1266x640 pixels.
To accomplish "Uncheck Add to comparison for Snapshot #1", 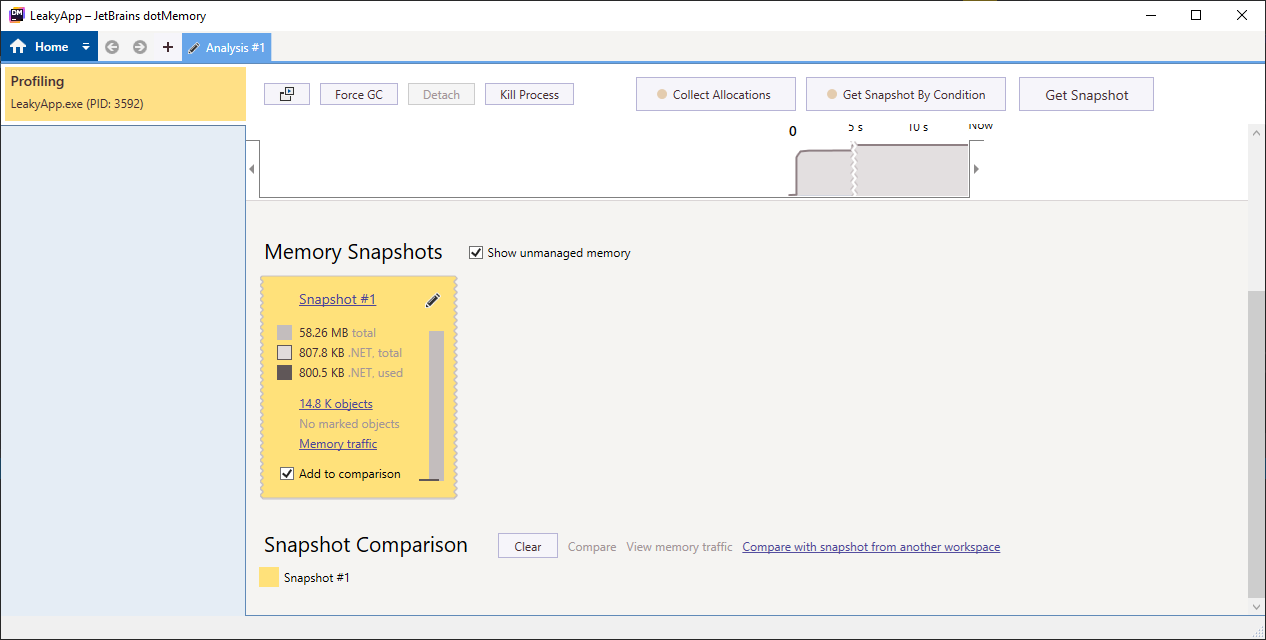I will 286,474.
